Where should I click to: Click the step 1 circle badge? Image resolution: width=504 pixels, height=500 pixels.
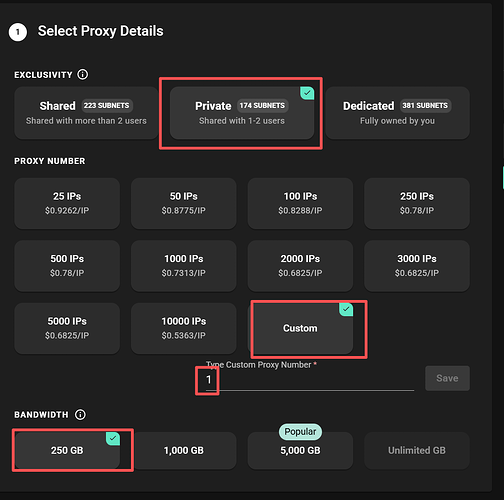18,32
